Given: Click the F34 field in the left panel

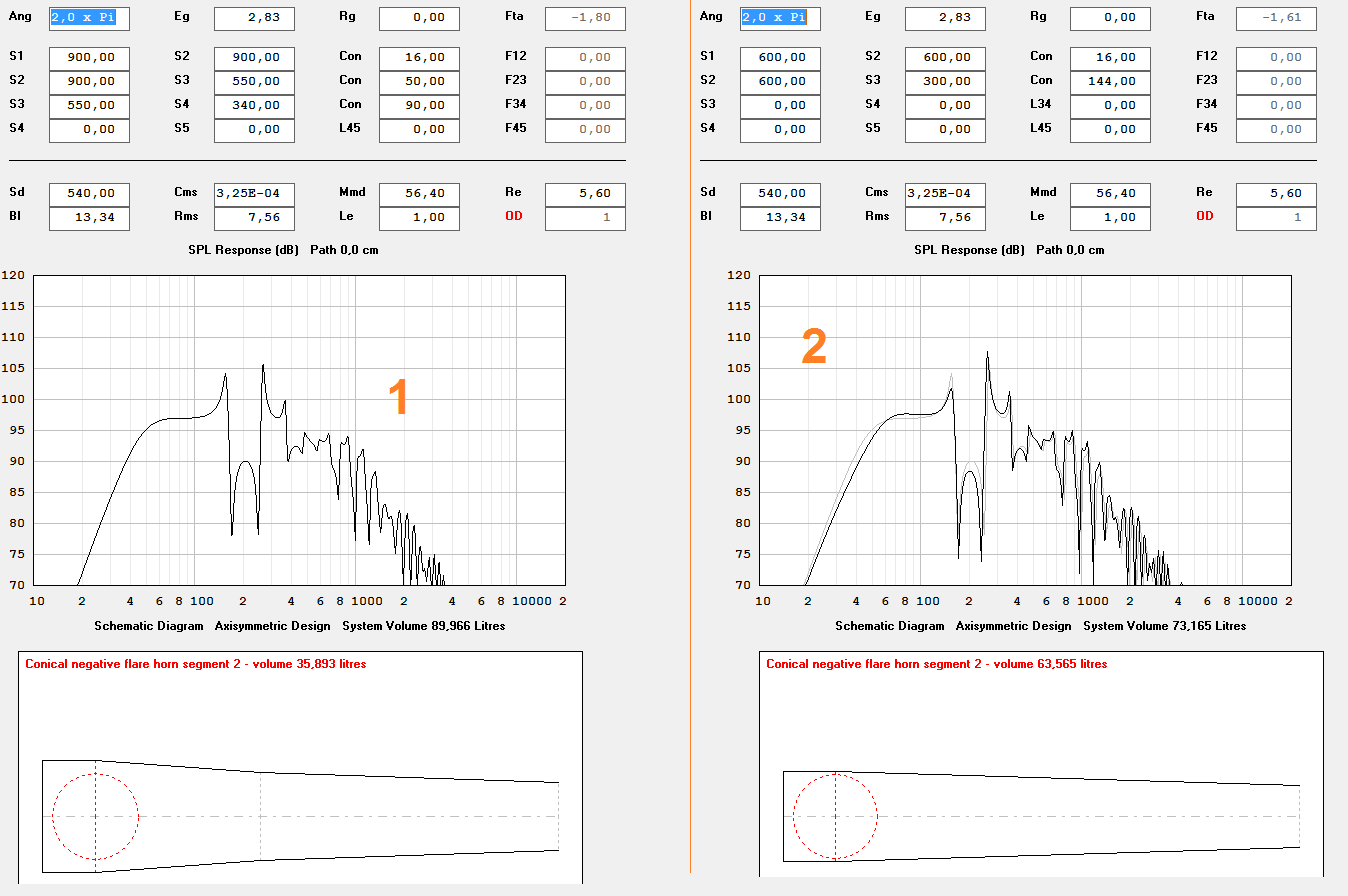Looking at the screenshot, I should point(585,106).
